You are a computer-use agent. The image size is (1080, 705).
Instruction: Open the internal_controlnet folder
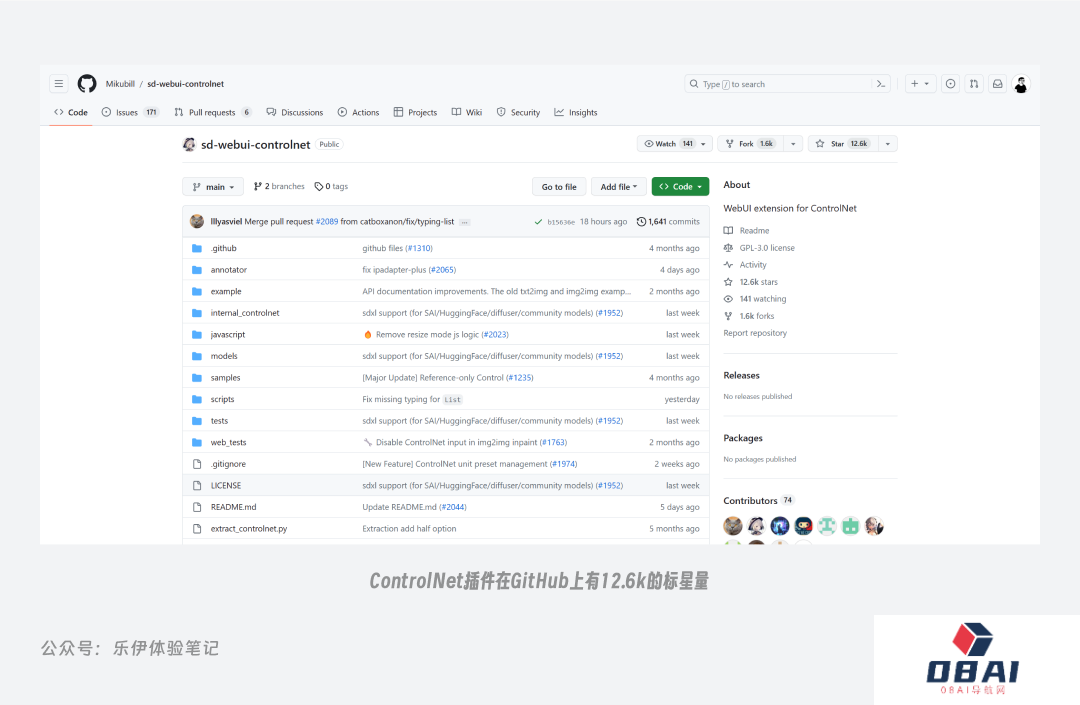click(x=245, y=313)
